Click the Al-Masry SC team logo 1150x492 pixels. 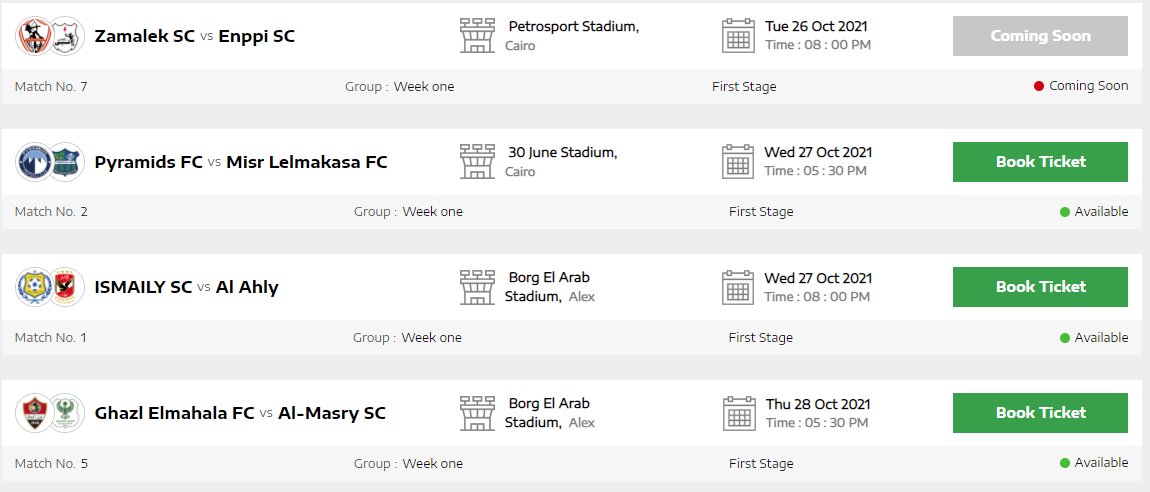point(66,413)
